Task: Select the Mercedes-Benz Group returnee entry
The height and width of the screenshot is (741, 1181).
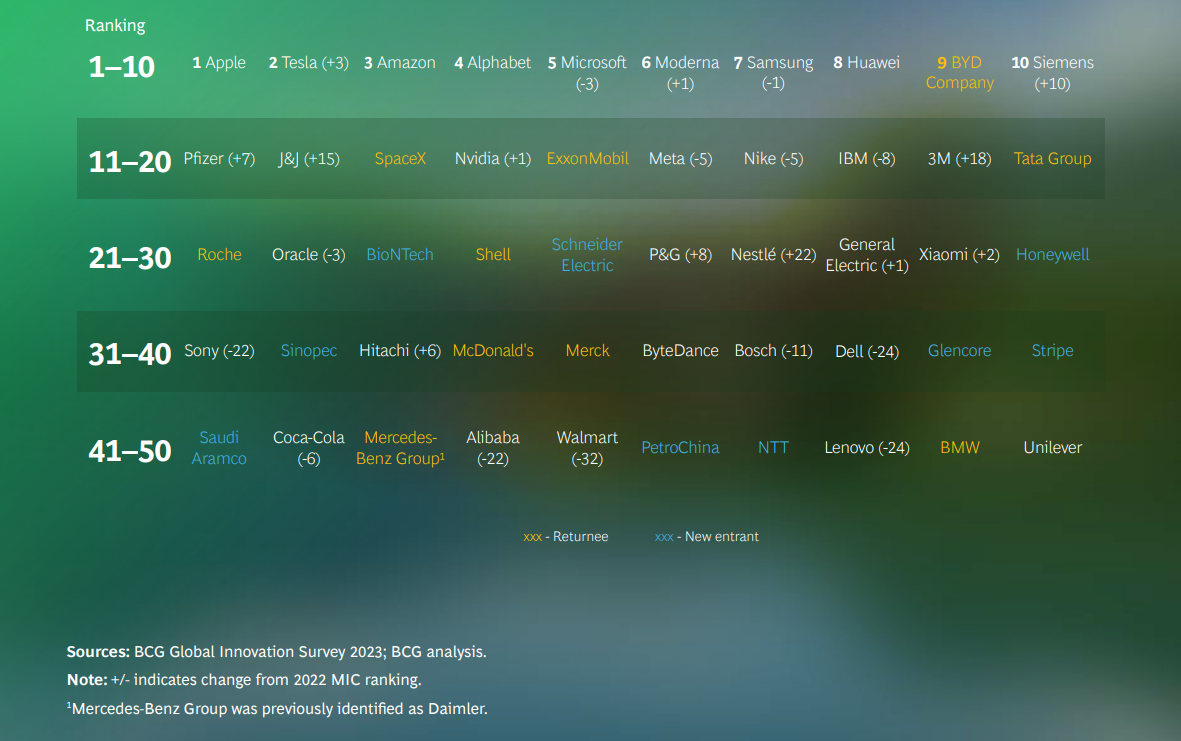Action: click(400, 448)
